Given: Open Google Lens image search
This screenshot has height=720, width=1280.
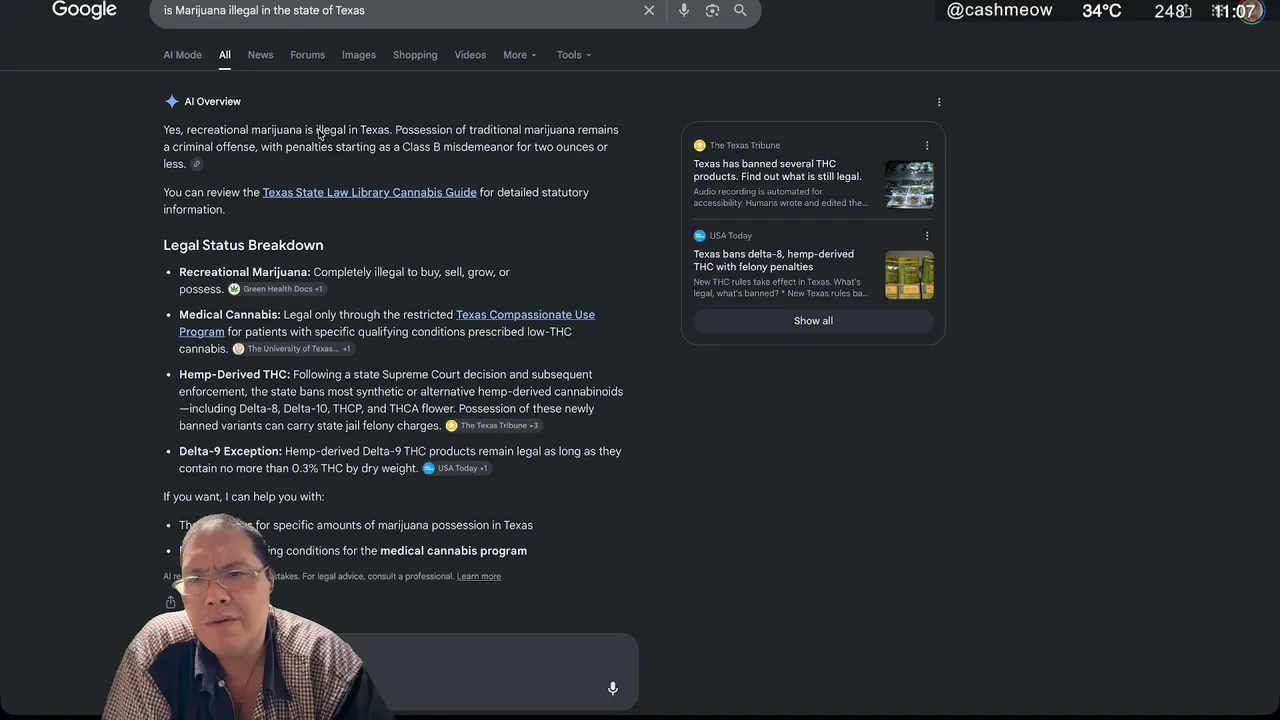Looking at the screenshot, I should [x=712, y=10].
